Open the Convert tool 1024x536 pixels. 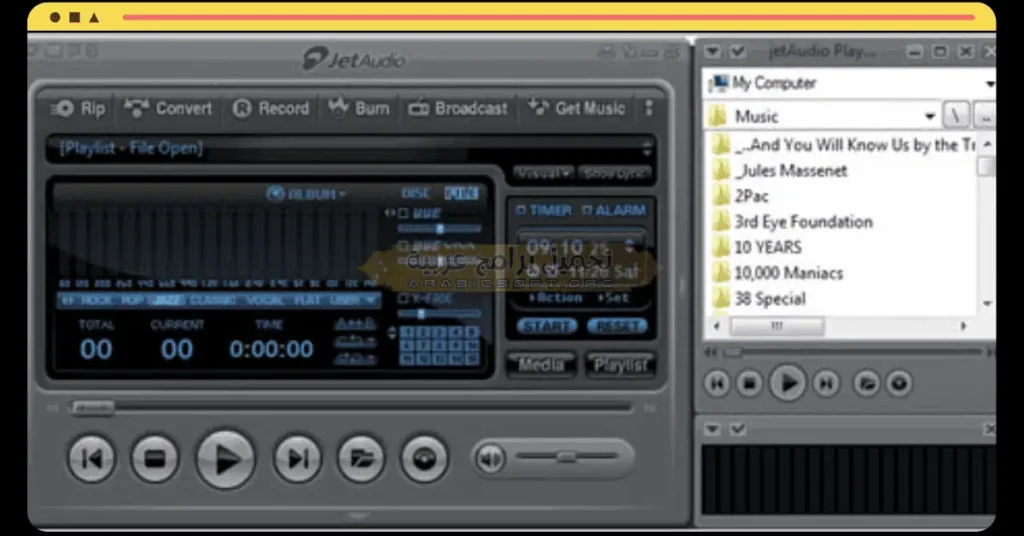point(168,108)
